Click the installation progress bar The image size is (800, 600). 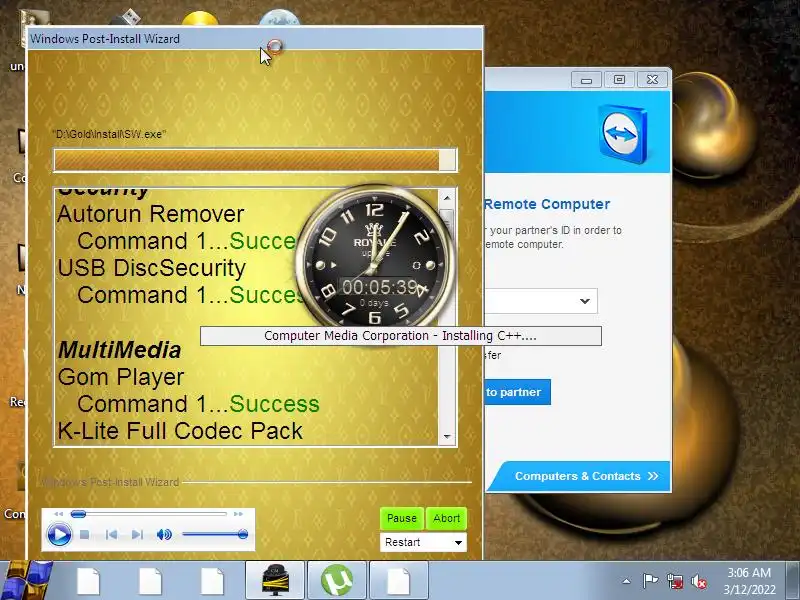tap(255, 160)
